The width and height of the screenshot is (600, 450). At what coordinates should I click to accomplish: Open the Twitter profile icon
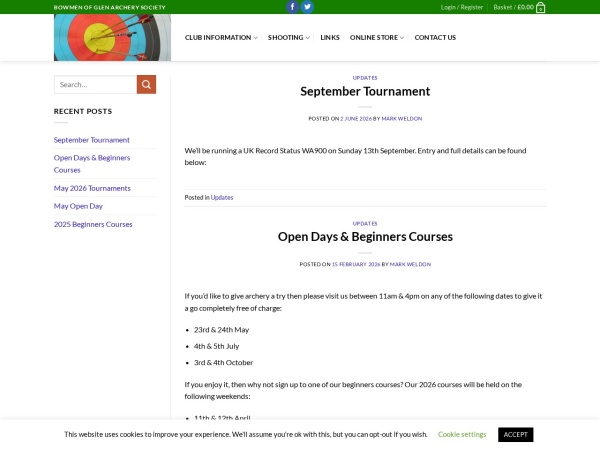307,7
